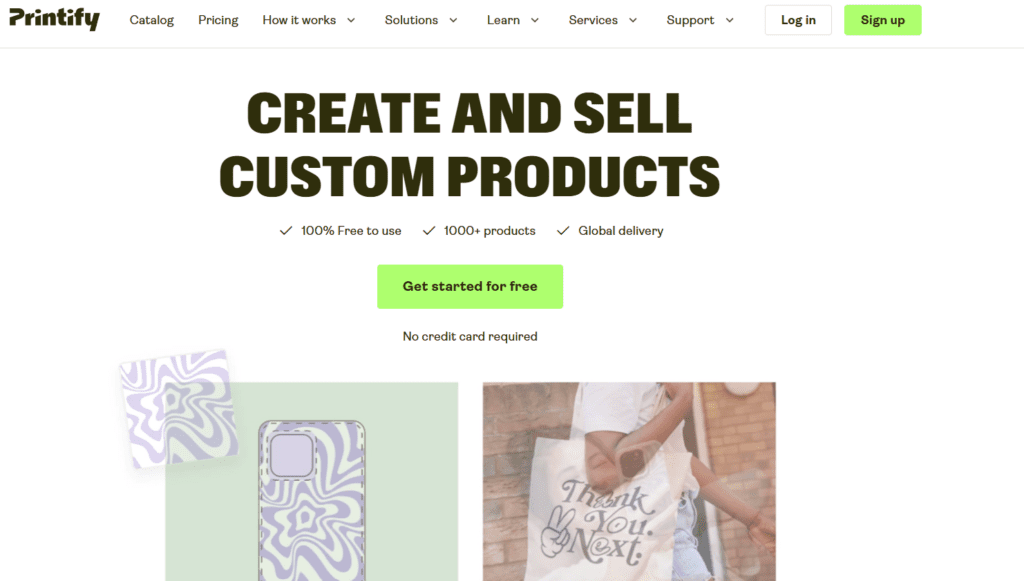1024x581 pixels.
Task: Click the Support menu label
Action: (x=690, y=20)
